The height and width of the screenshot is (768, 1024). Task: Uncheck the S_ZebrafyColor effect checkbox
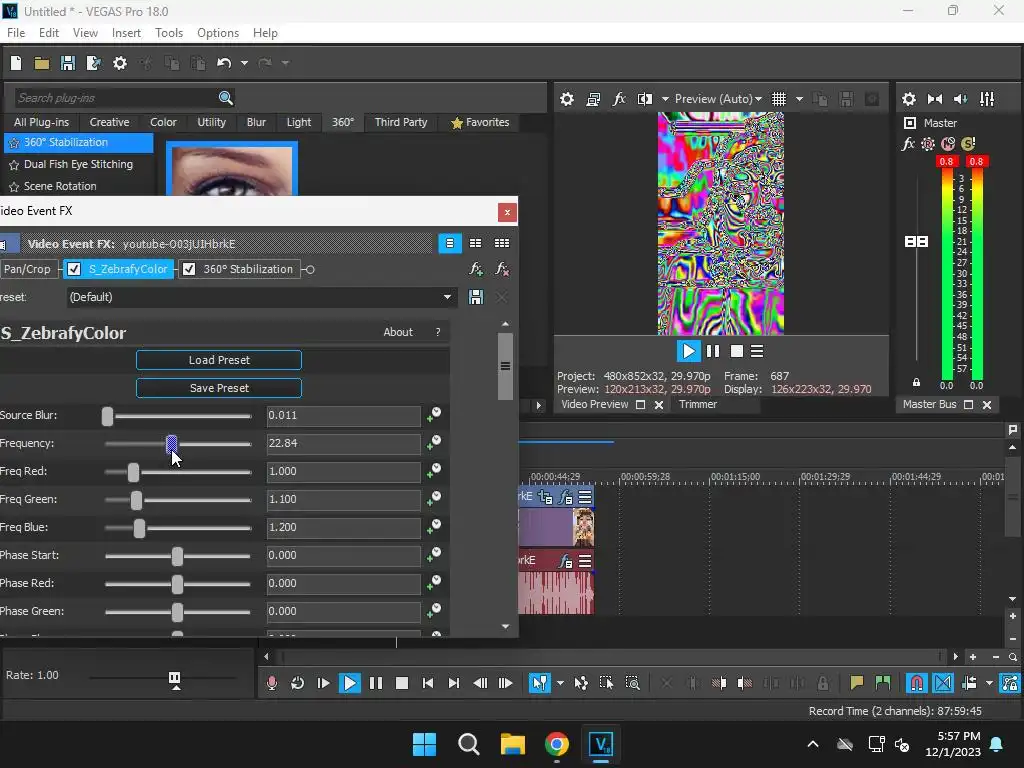[x=74, y=269]
